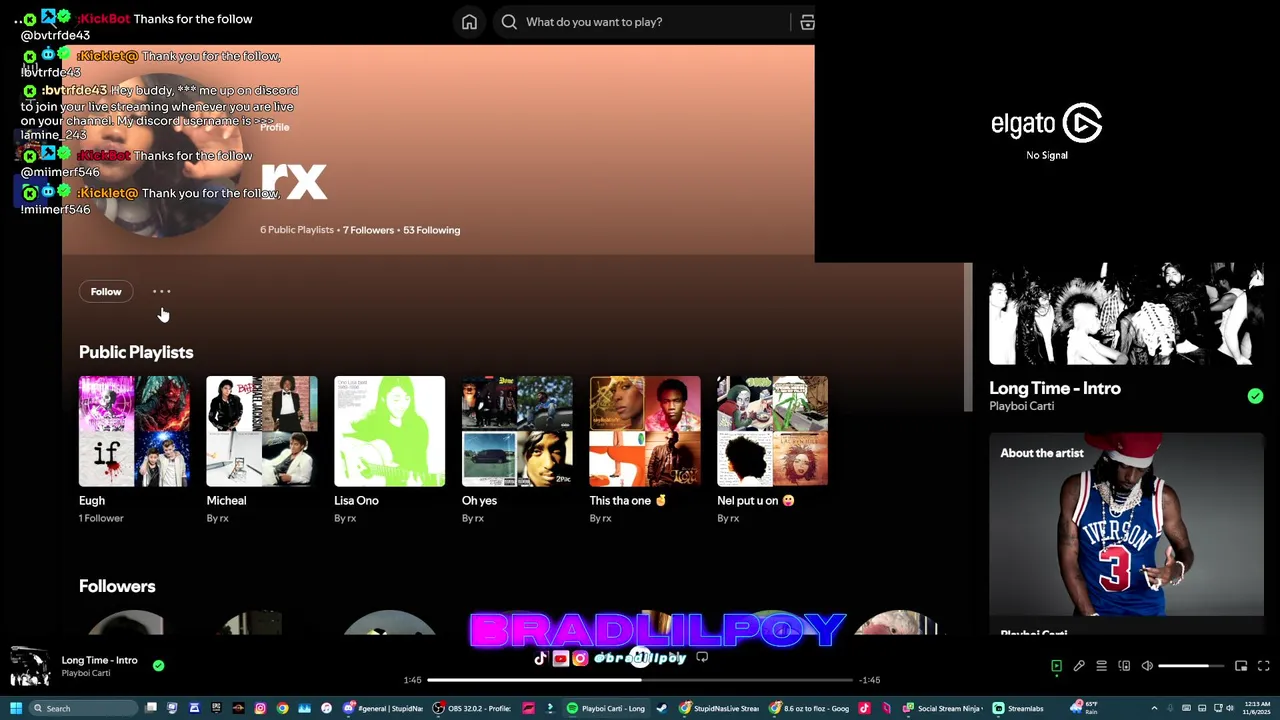Open the About the artist card

tap(1126, 532)
